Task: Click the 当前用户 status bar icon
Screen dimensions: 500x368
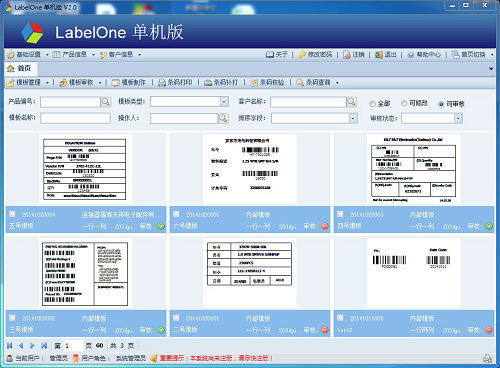Action: click(x=10, y=358)
